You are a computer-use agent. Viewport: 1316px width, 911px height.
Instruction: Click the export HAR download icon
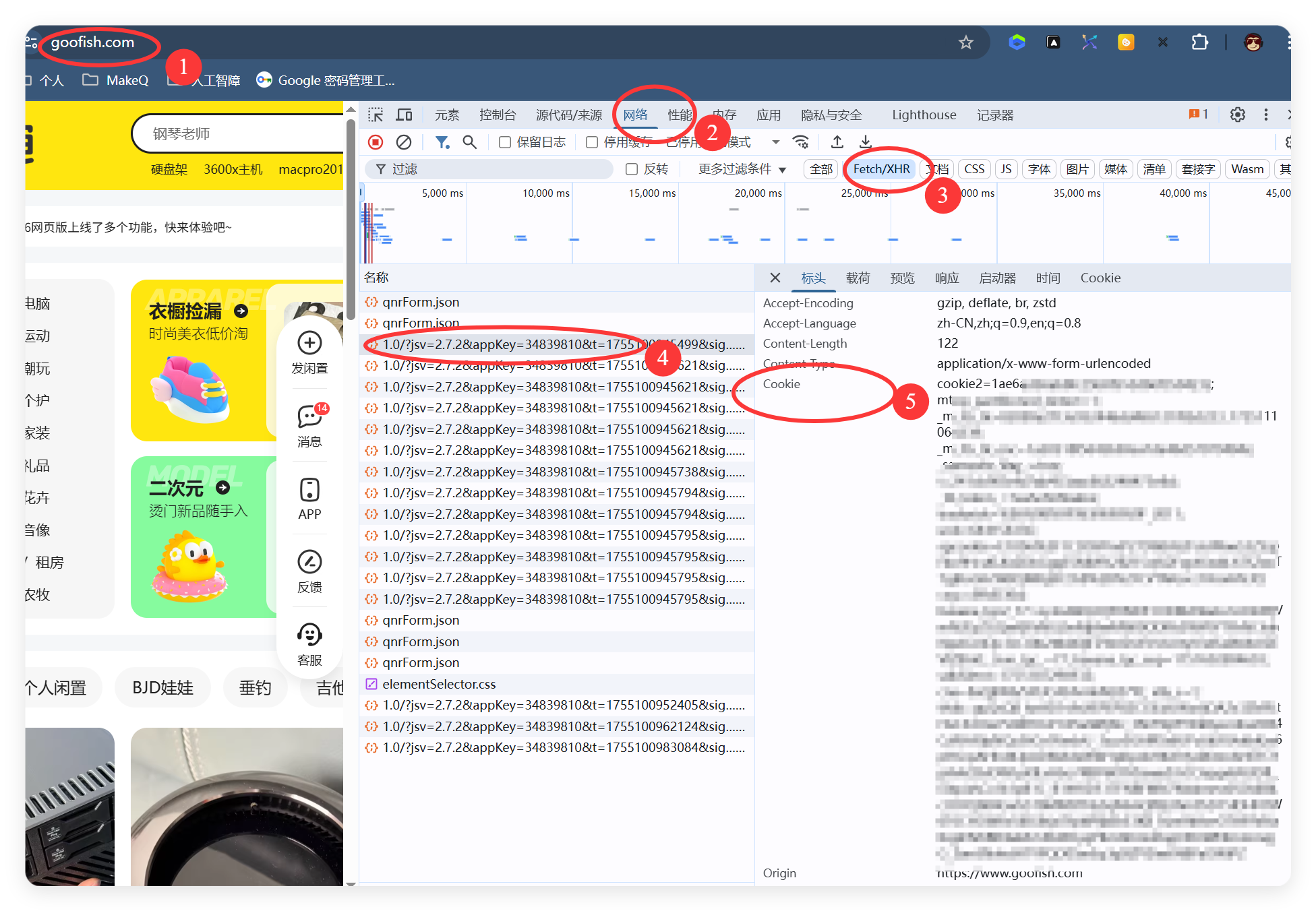tap(866, 142)
